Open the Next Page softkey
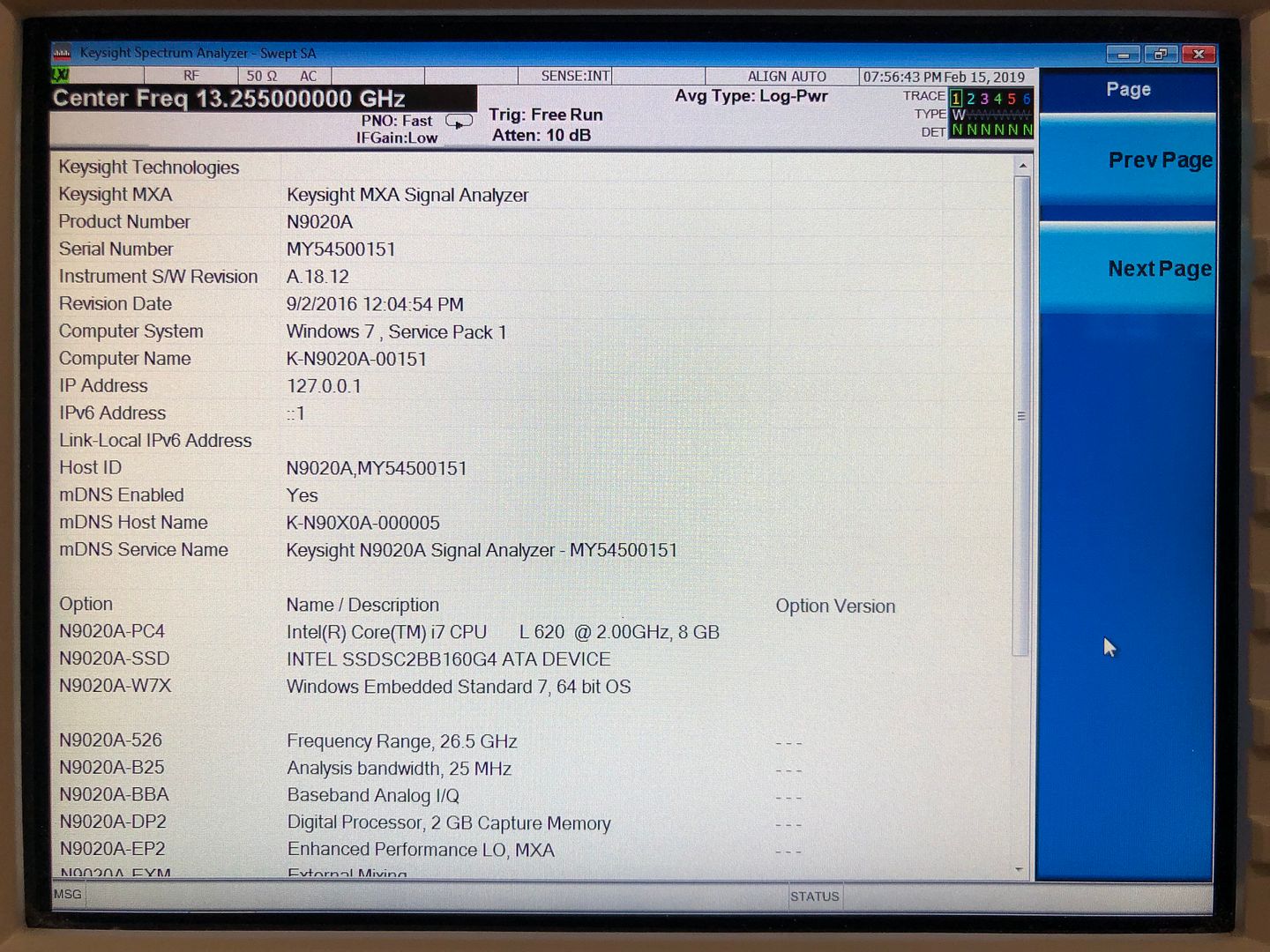The width and height of the screenshot is (1270, 952). click(x=1128, y=269)
